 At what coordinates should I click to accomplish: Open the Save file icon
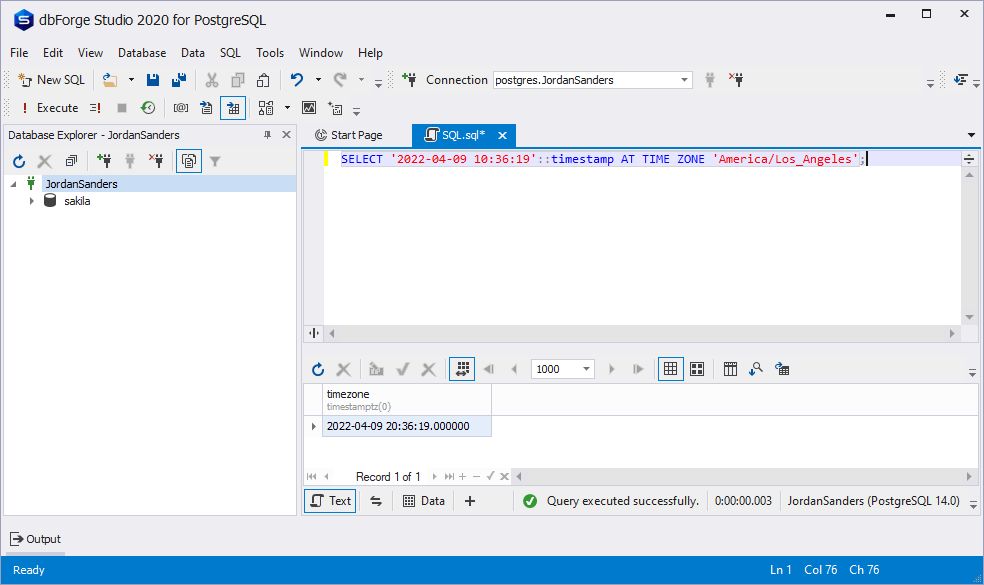(x=152, y=79)
